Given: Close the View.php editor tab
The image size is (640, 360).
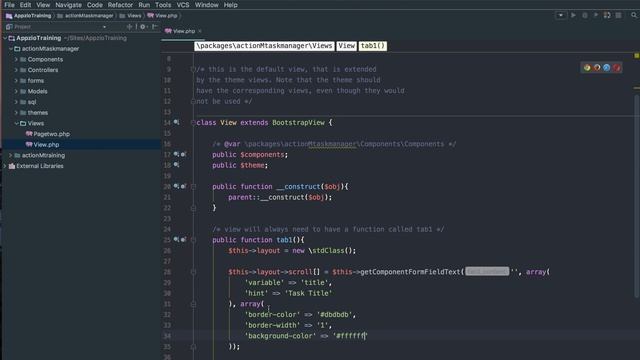Looking at the screenshot, I should (x=200, y=31).
